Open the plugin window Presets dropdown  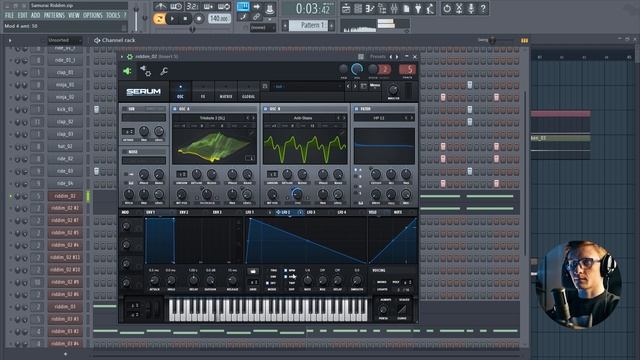point(378,56)
